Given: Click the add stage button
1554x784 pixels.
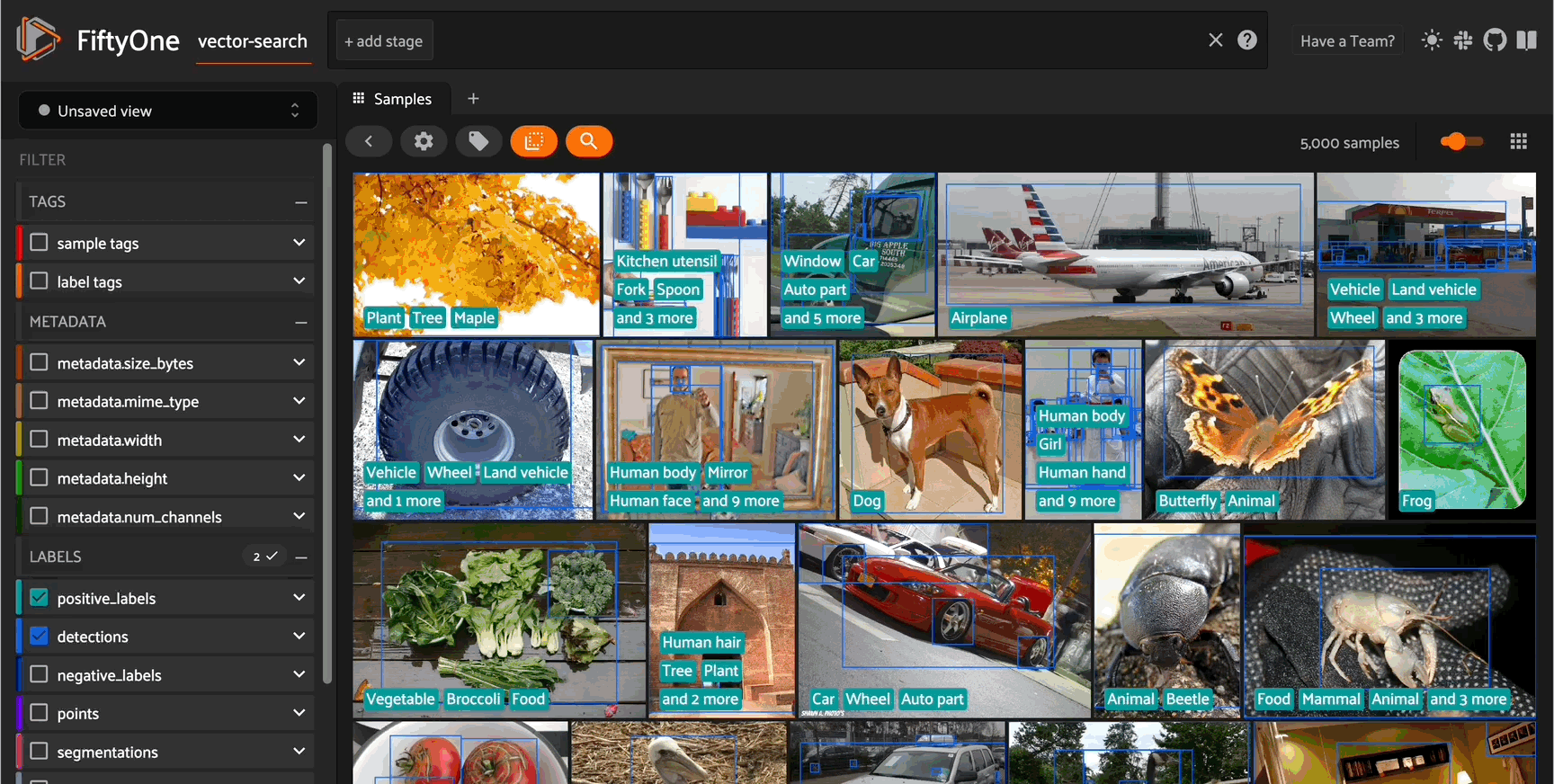Looking at the screenshot, I should click(384, 40).
